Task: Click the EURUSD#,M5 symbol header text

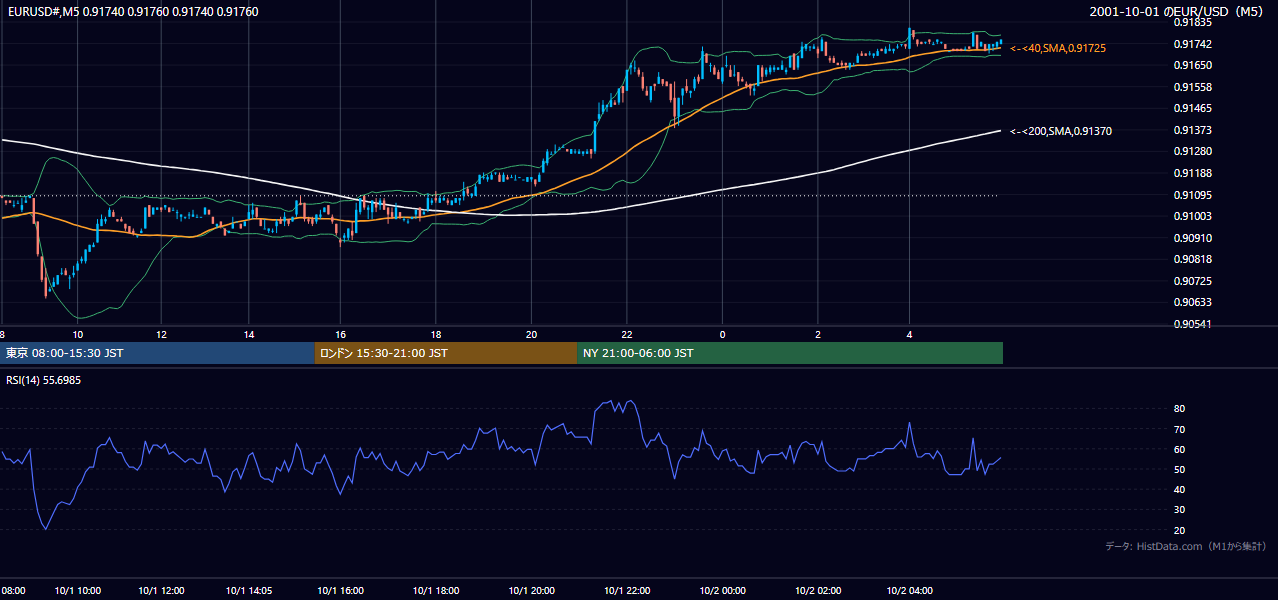Action: [132, 11]
